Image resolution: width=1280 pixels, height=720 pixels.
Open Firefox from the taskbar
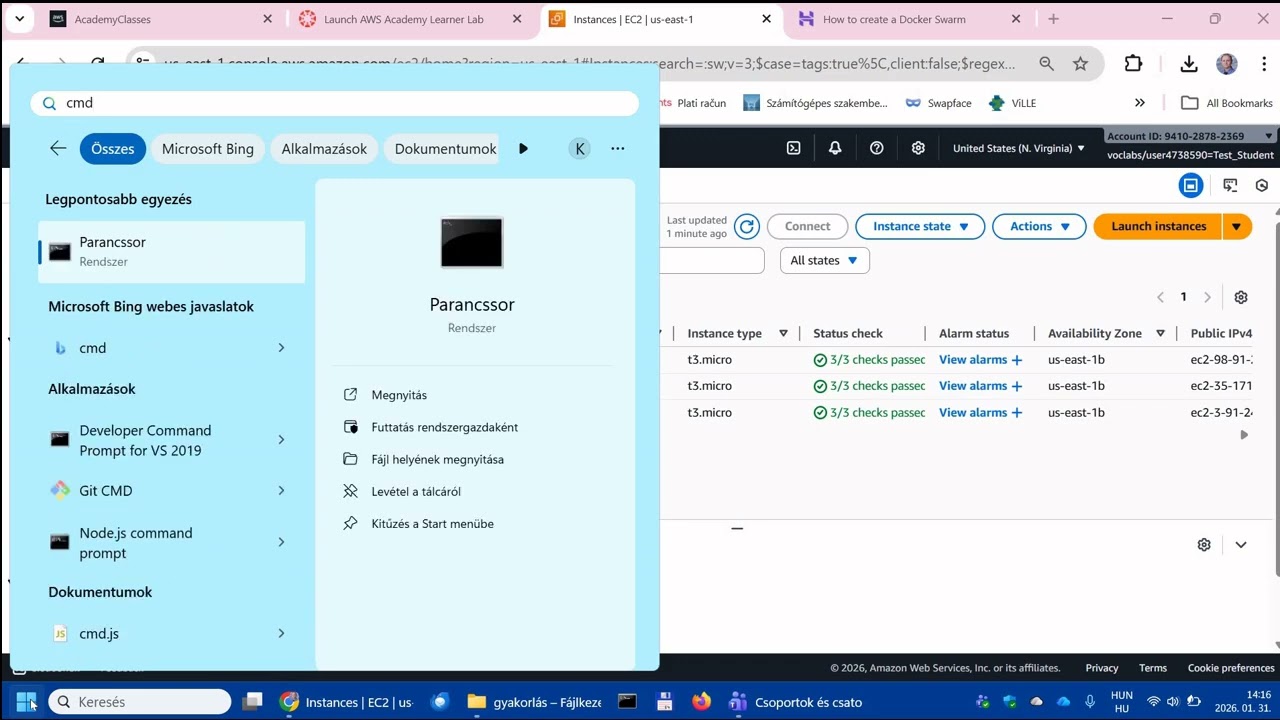tap(702, 702)
